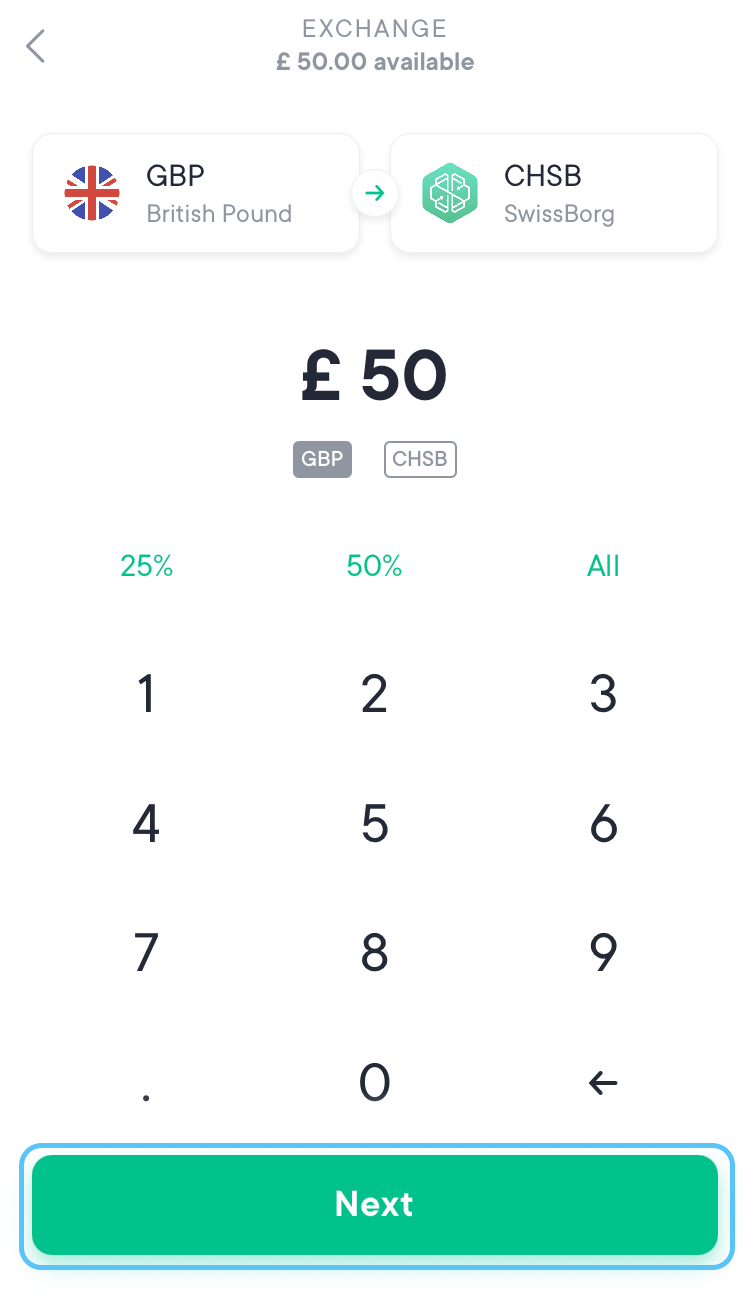Open the CHSB SwissBorg selector
The image size is (750, 1295).
click(x=554, y=193)
